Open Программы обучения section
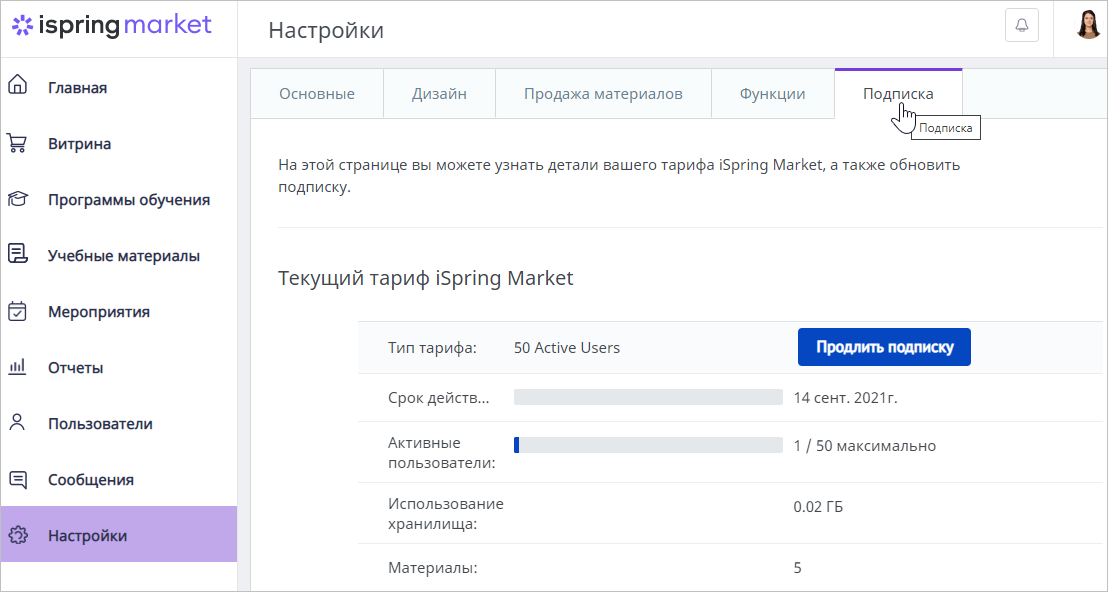 click(x=119, y=199)
